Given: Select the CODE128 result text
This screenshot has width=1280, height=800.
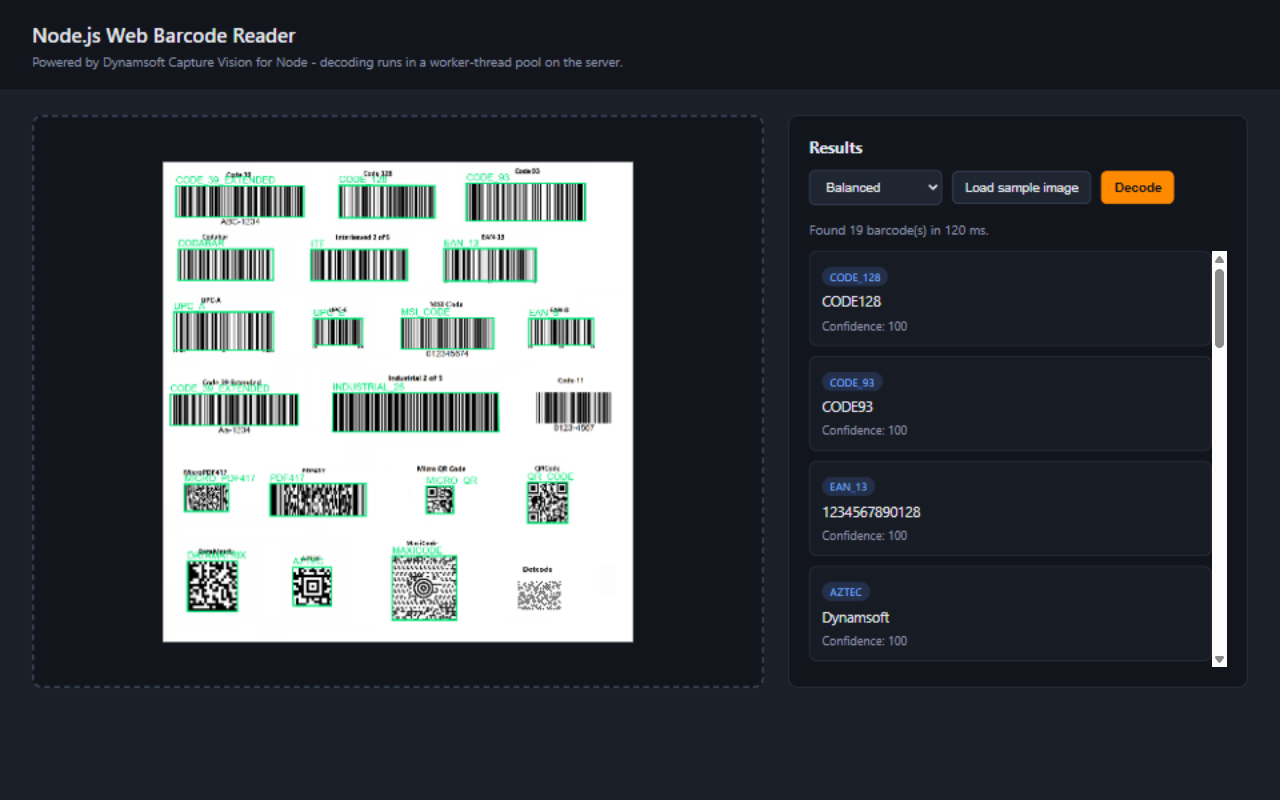Looking at the screenshot, I should click(851, 301).
